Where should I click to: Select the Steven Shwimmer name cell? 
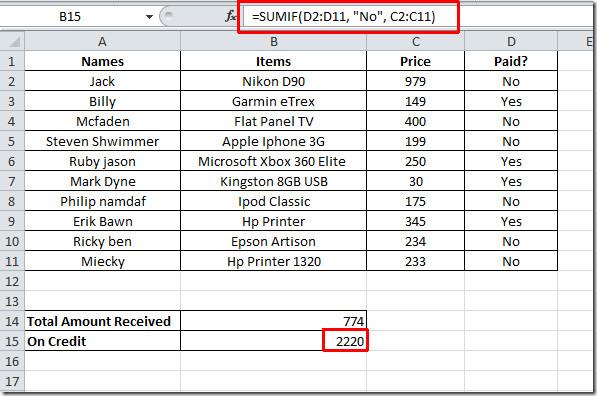point(102,141)
